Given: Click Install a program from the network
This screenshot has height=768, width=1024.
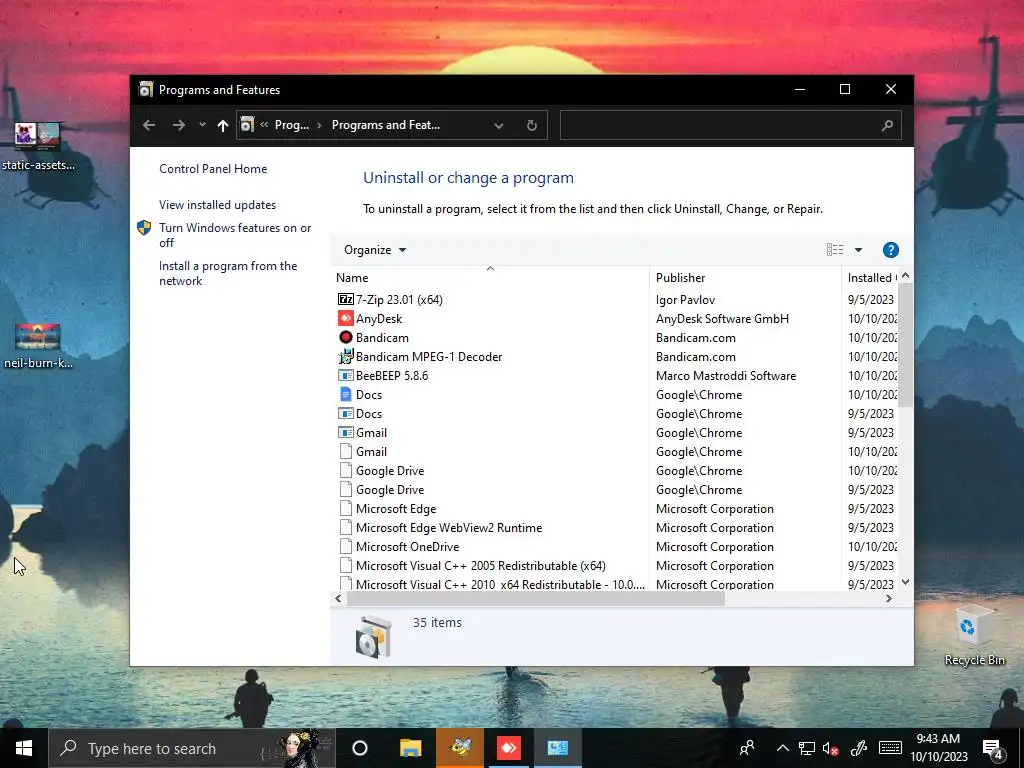Looking at the screenshot, I should click(x=228, y=273).
